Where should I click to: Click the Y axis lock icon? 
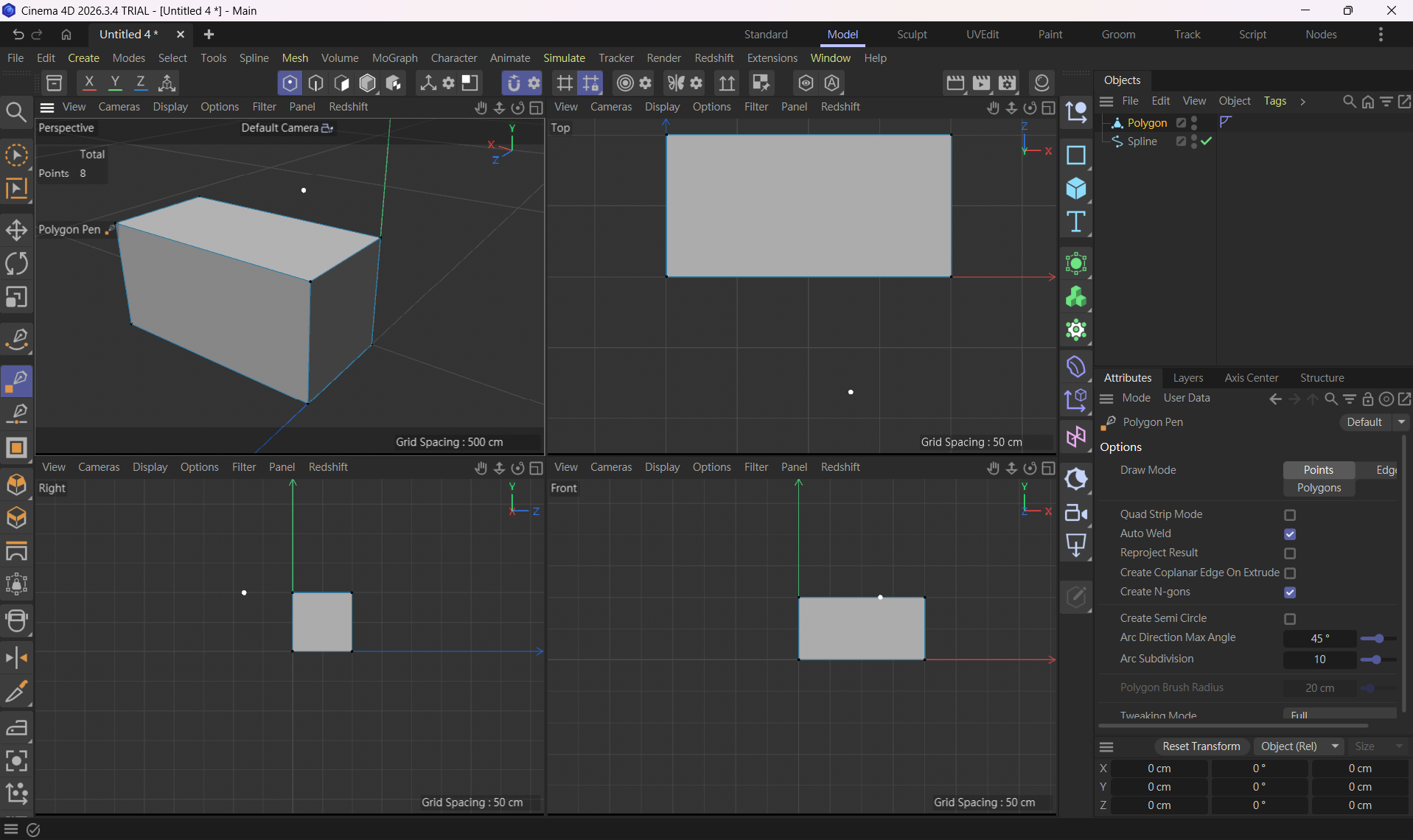115,83
